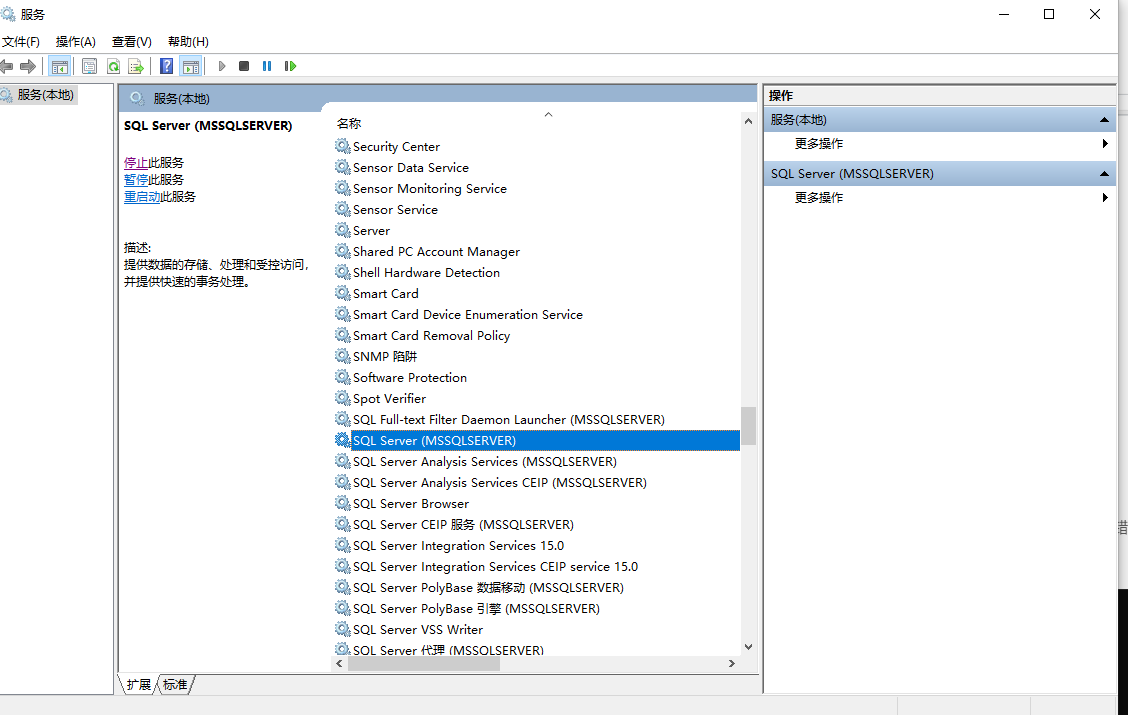Select SQL Server PolyBase 数据移动 row
Image resolution: width=1128 pixels, height=715 pixels.
(x=488, y=587)
